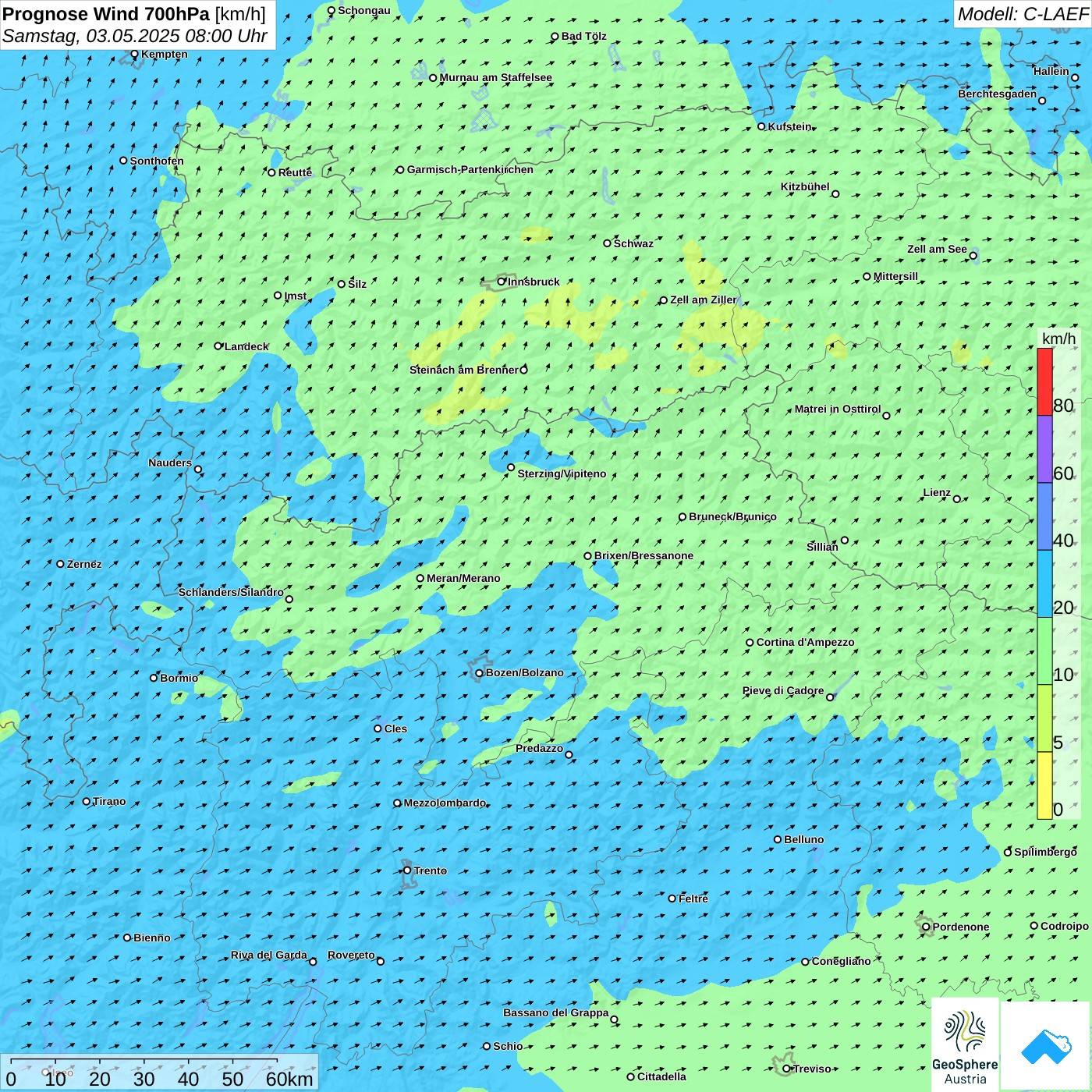This screenshot has width=1092, height=1092.
Task: Click the Bormio city marker
Action: [154, 678]
